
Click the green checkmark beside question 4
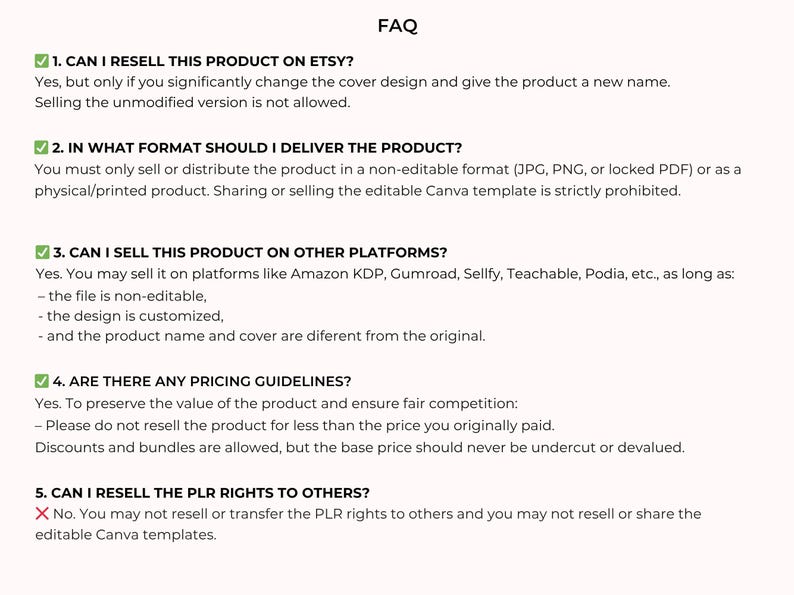(42, 381)
